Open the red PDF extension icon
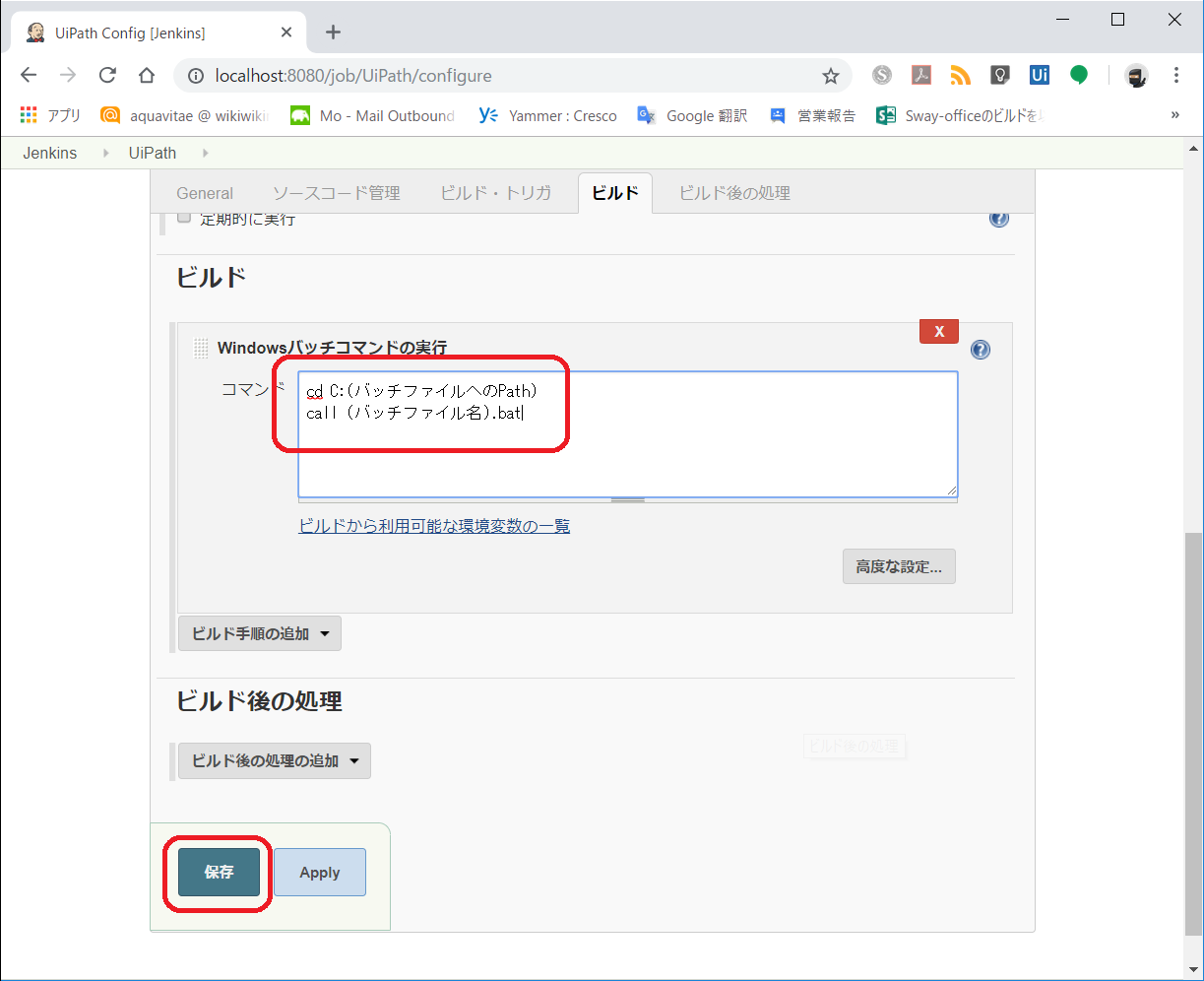This screenshot has height=981, width=1204. pyautogui.click(x=920, y=75)
